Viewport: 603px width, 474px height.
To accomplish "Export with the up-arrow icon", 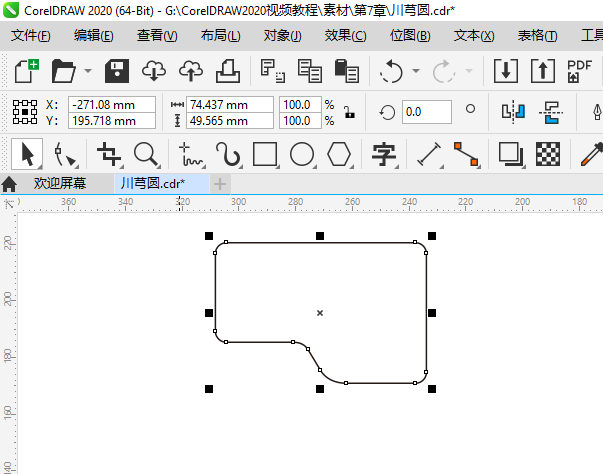I will coord(543,71).
